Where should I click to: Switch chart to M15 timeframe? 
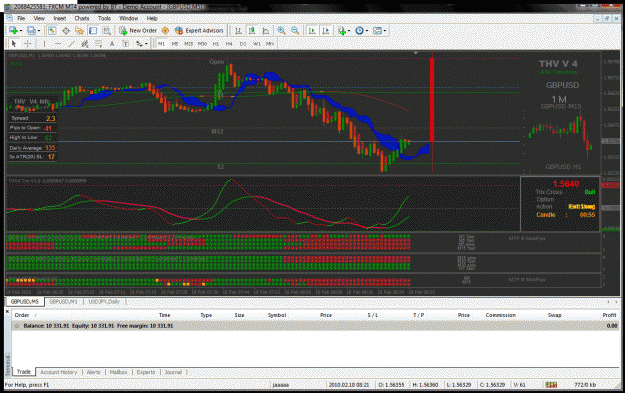(x=189, y=44)
